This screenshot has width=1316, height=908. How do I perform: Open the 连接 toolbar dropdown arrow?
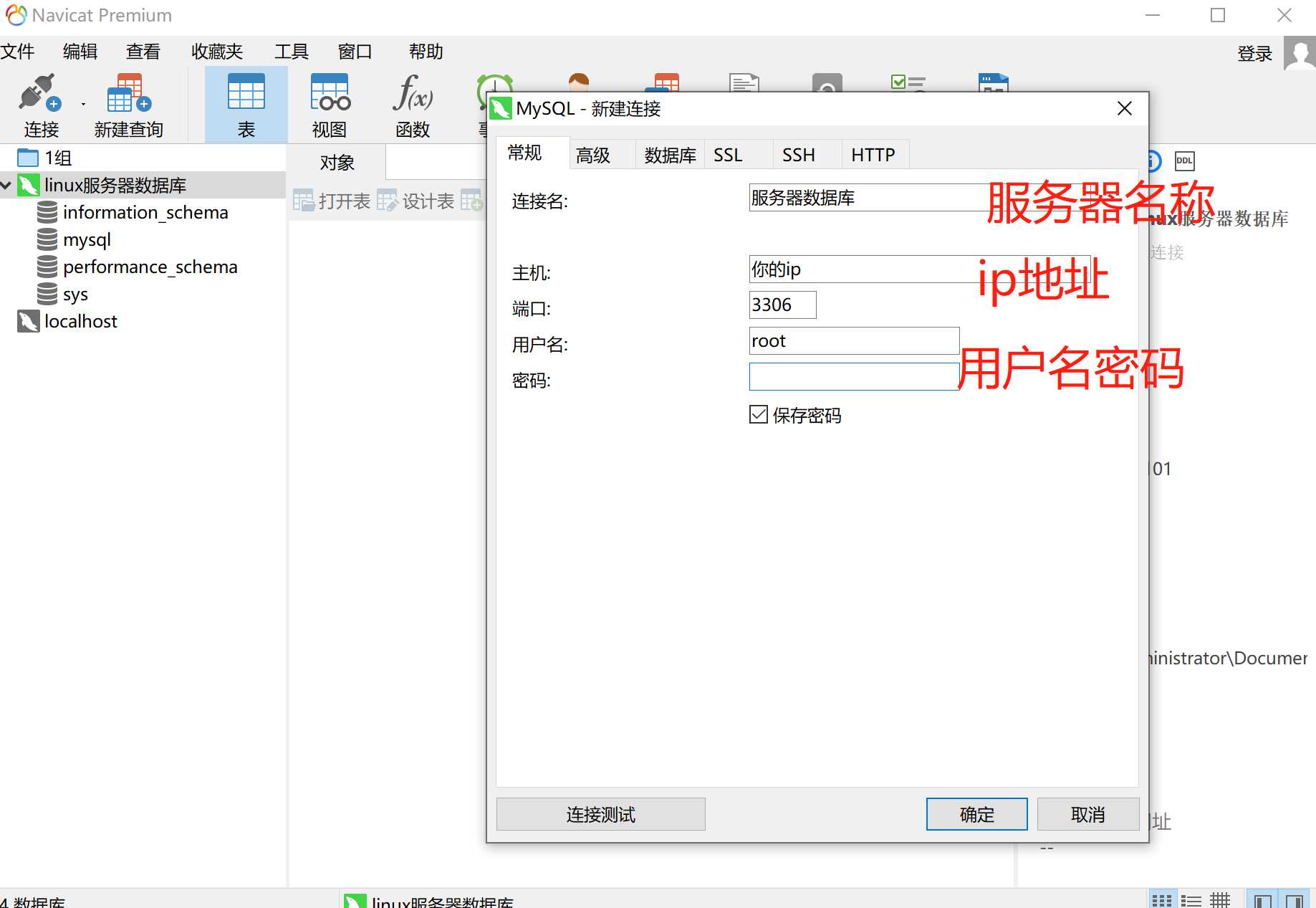click(x=83, y=105)
